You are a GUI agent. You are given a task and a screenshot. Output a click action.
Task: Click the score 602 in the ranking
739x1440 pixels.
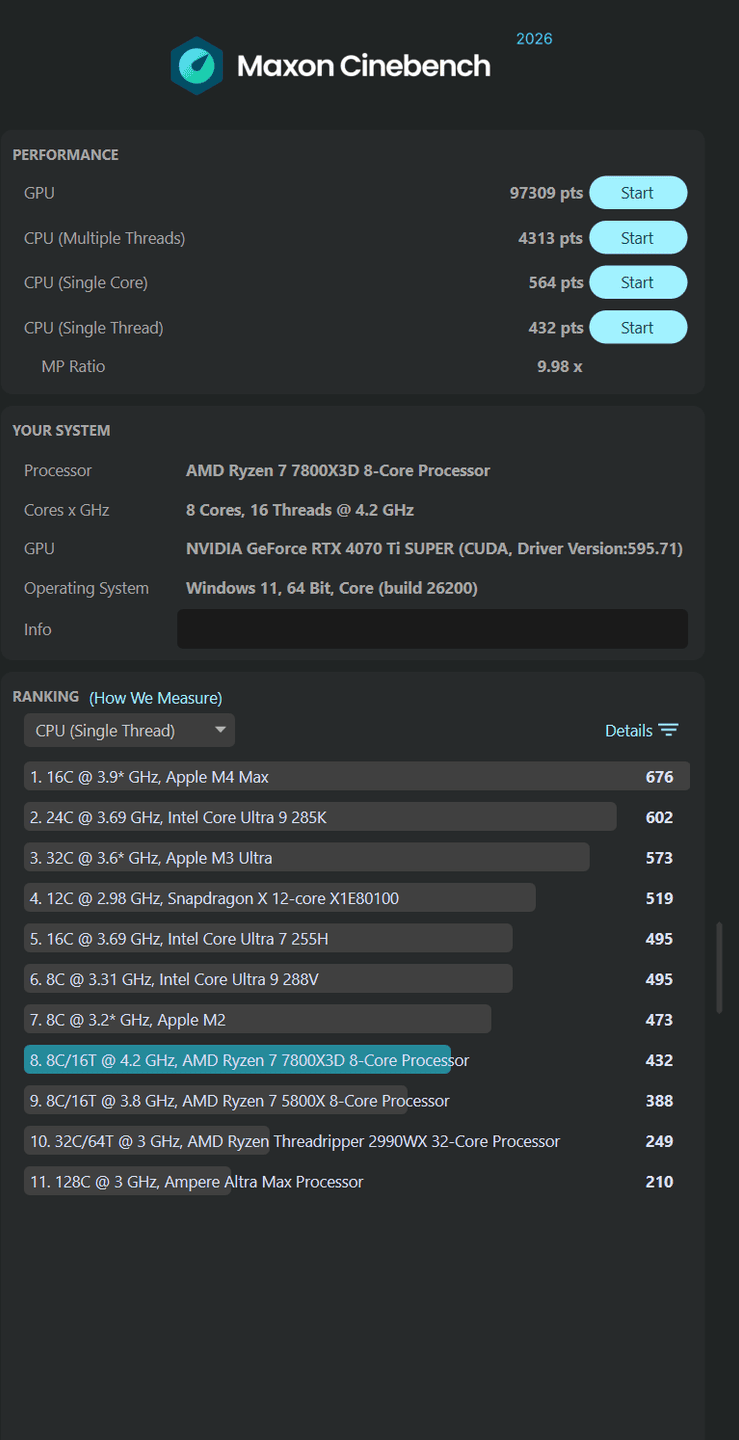click(659, 817)
